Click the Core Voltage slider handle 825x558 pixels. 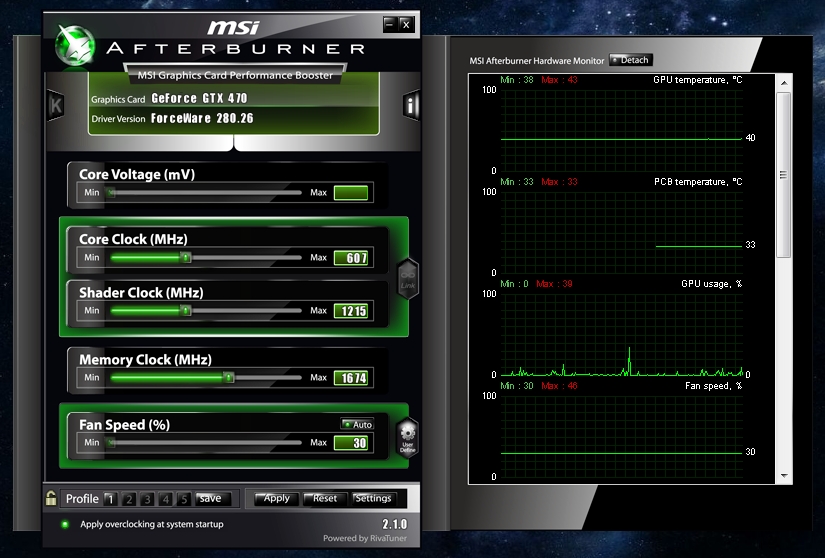click(111, 192)
